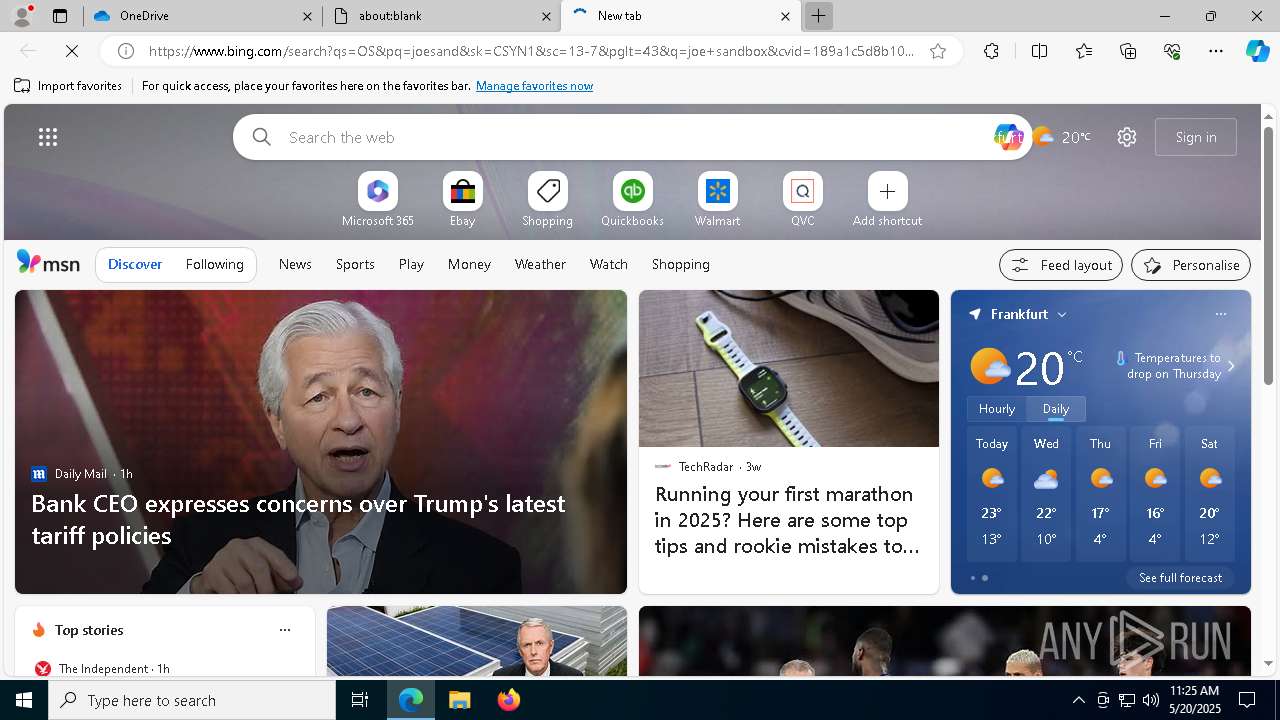1280x720 pixels.
Task: Select the Following feed tab
Action: pyautogui.click(x=214, y=264)
